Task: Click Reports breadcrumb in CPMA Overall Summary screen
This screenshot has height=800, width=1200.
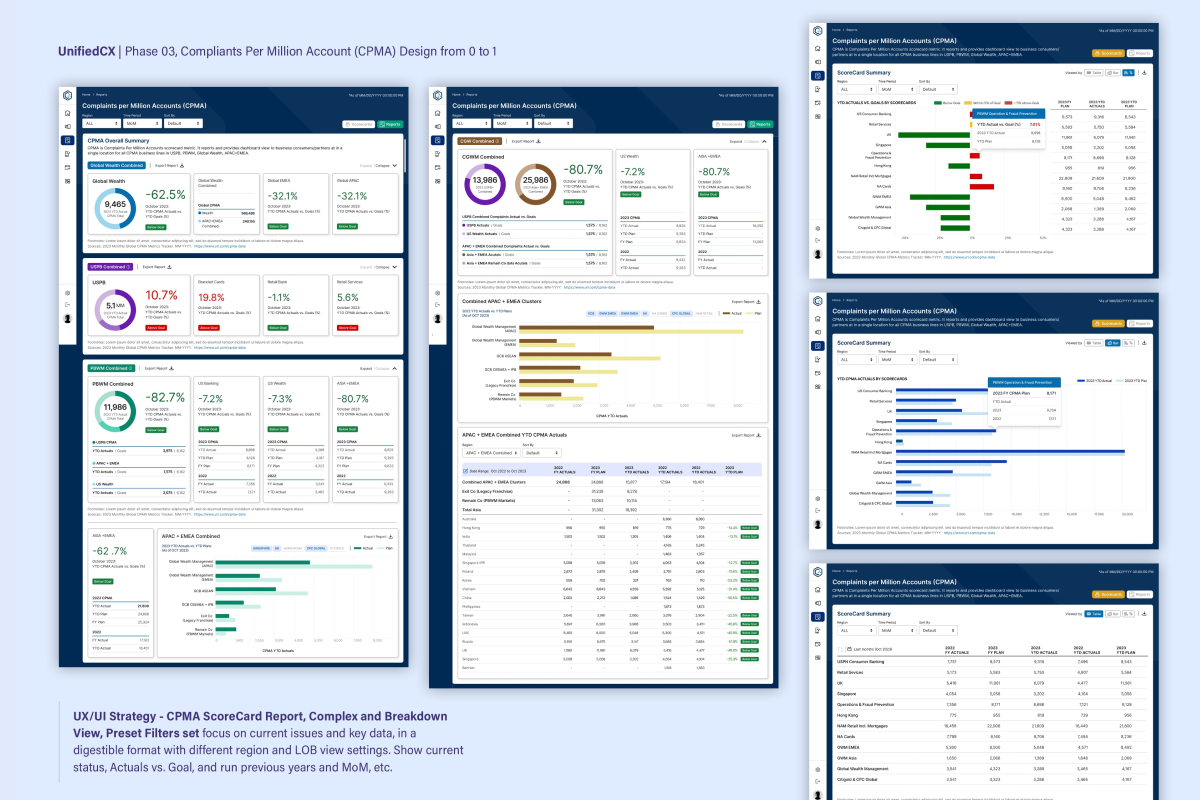Action: pyautogui.click(x=101, y=94)
